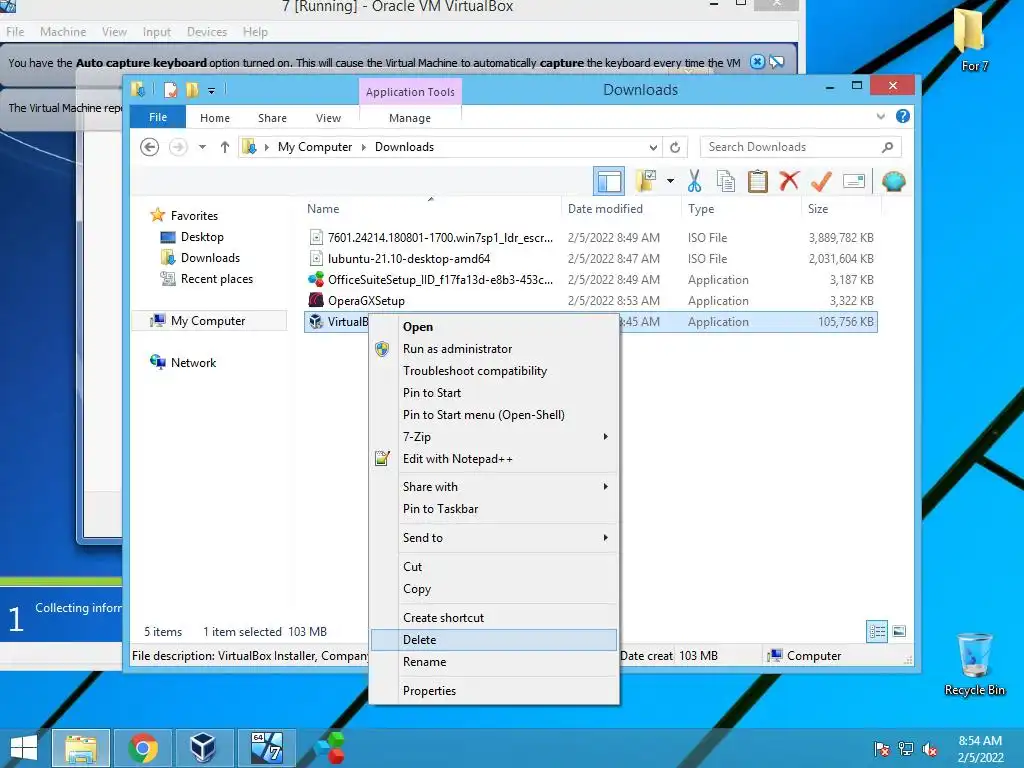Open Chrome from the taskbar
This screenshot has width=1024, height=768.
[x=143, y=748]
